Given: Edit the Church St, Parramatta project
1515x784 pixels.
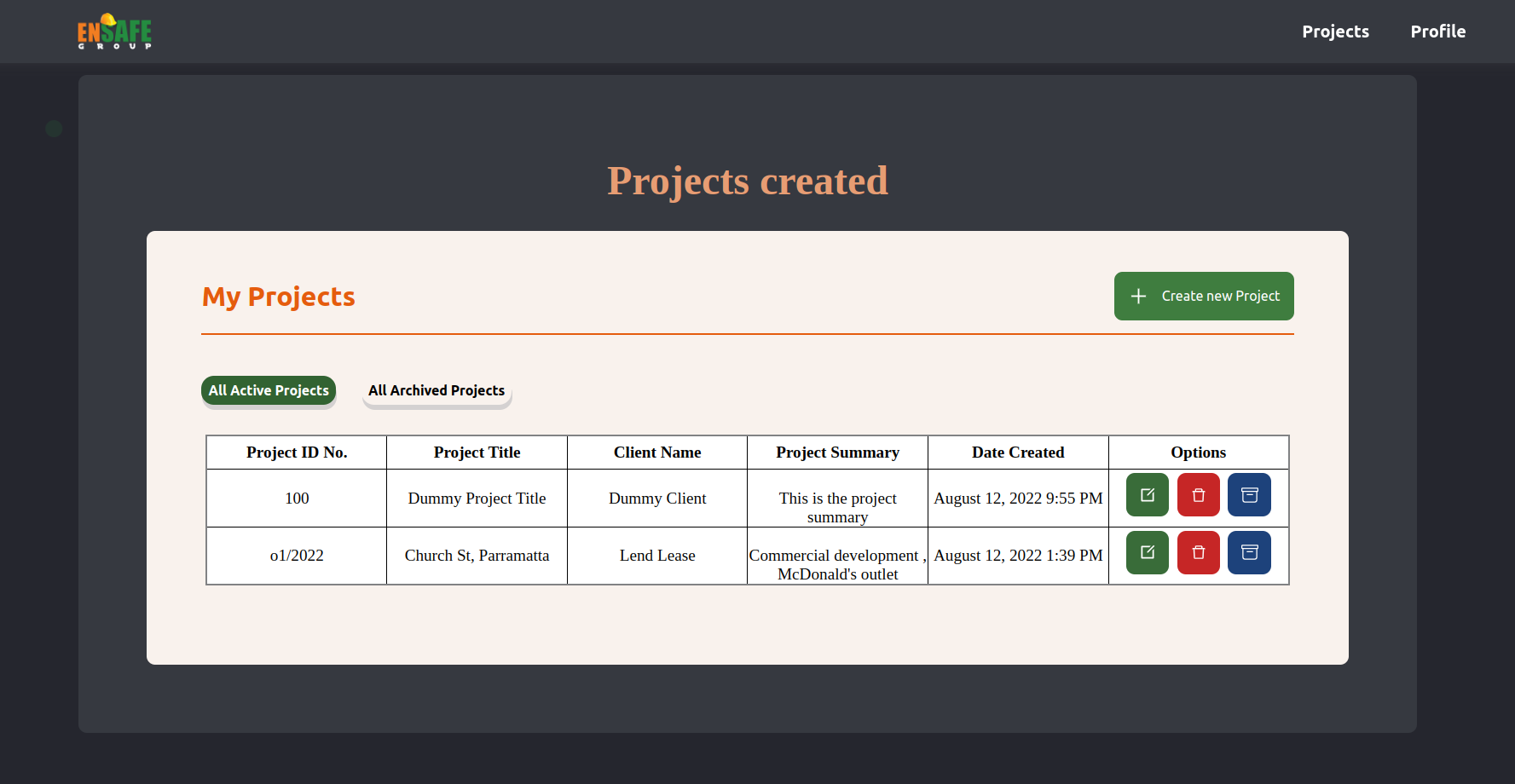Looking at the screenshot, I should pyautogui.click(x=1147, y=552).
